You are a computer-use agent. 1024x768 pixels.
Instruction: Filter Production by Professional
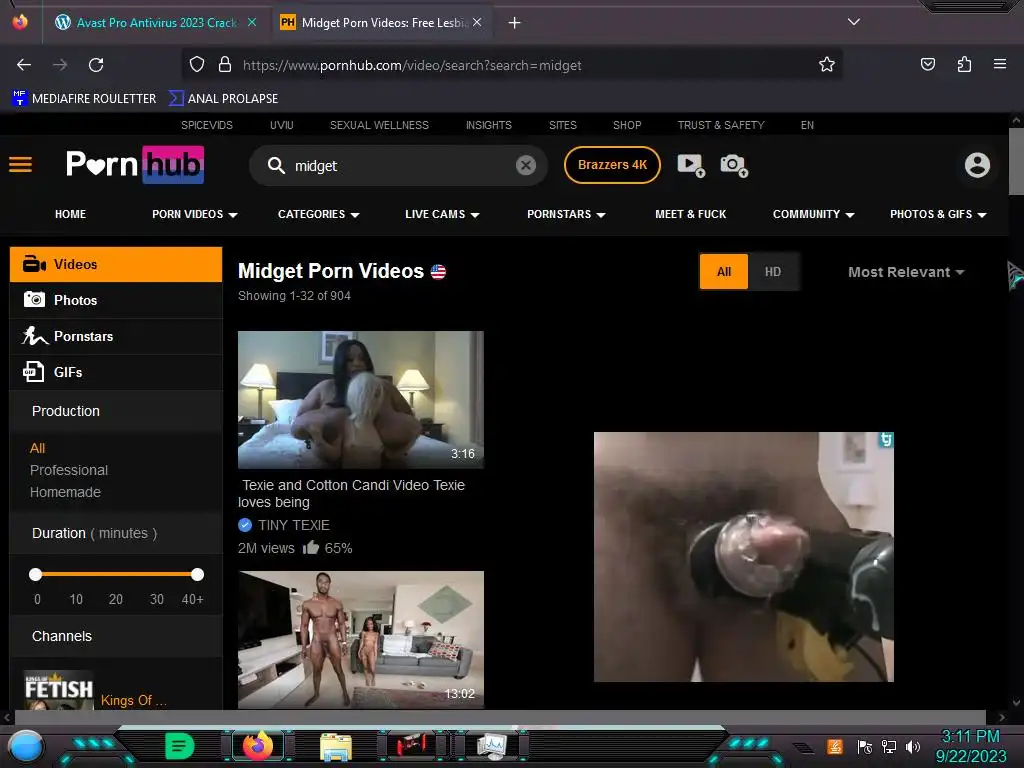click(x=69, y=470)
